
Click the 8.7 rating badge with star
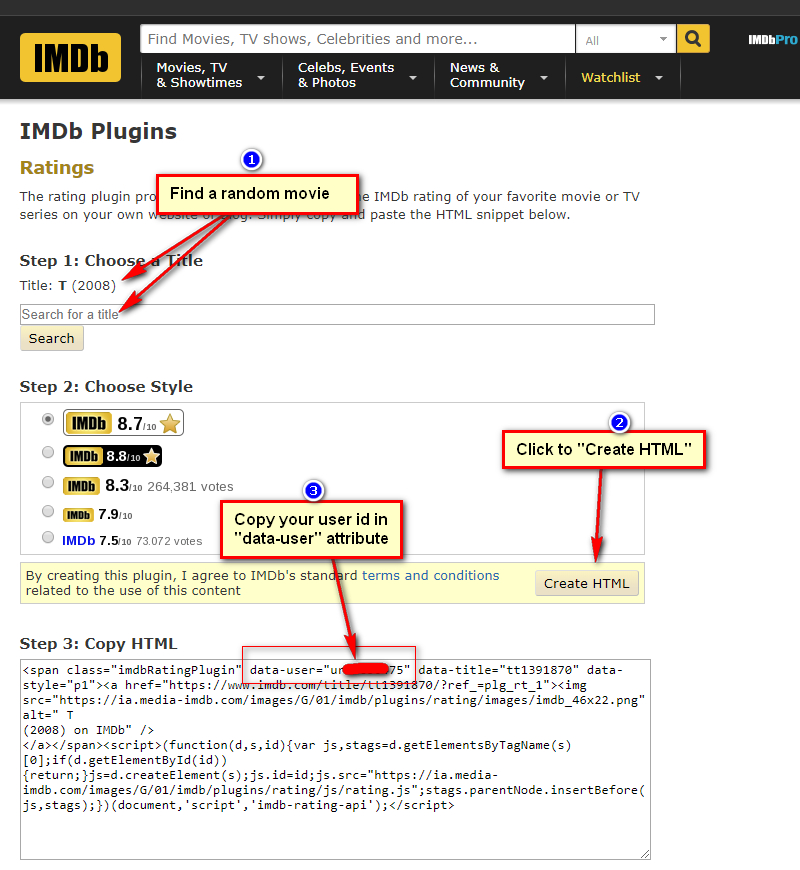(x=123, y=423)
